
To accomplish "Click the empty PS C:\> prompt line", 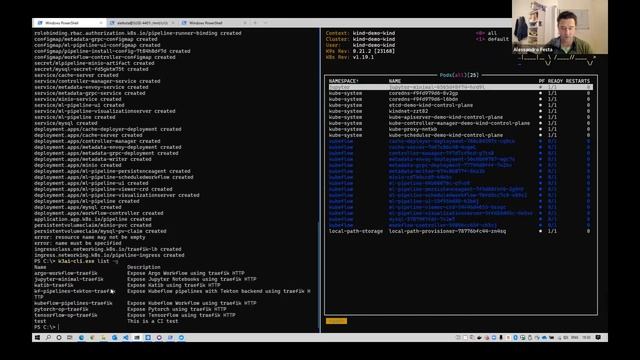I will 47,327.
